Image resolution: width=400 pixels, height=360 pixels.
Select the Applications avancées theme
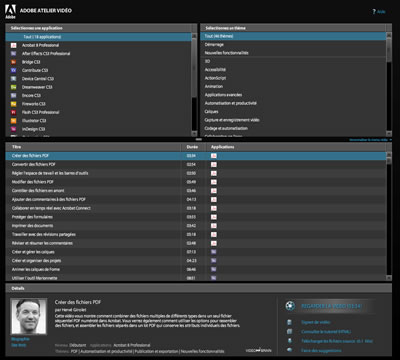293,95
